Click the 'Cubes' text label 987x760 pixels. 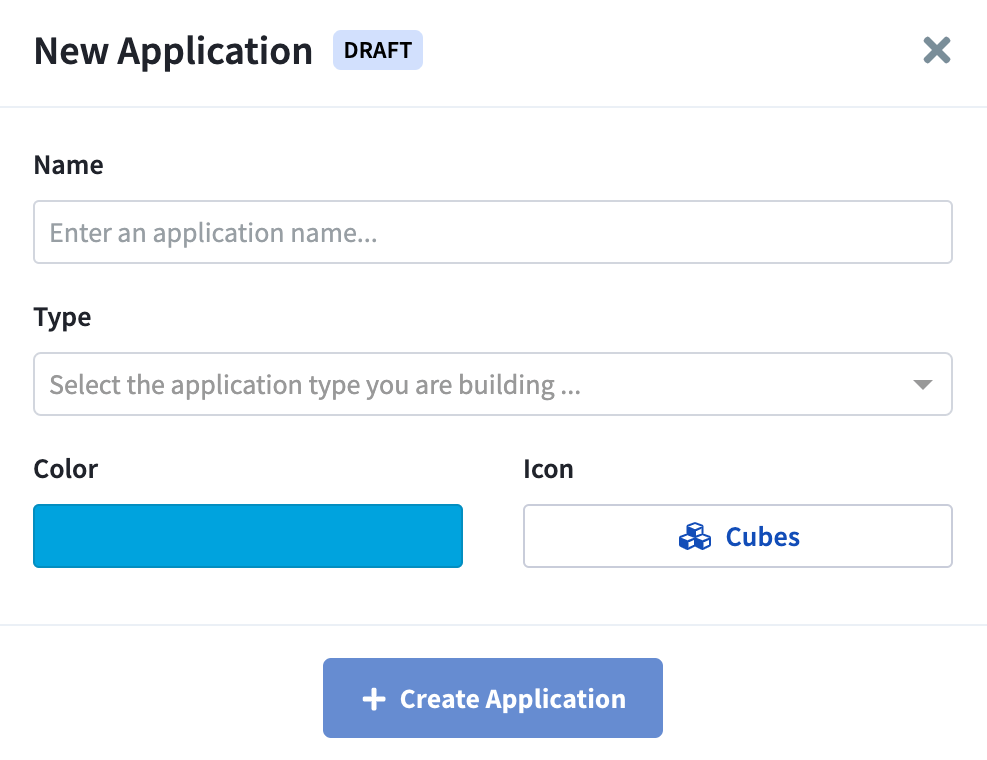762,537
